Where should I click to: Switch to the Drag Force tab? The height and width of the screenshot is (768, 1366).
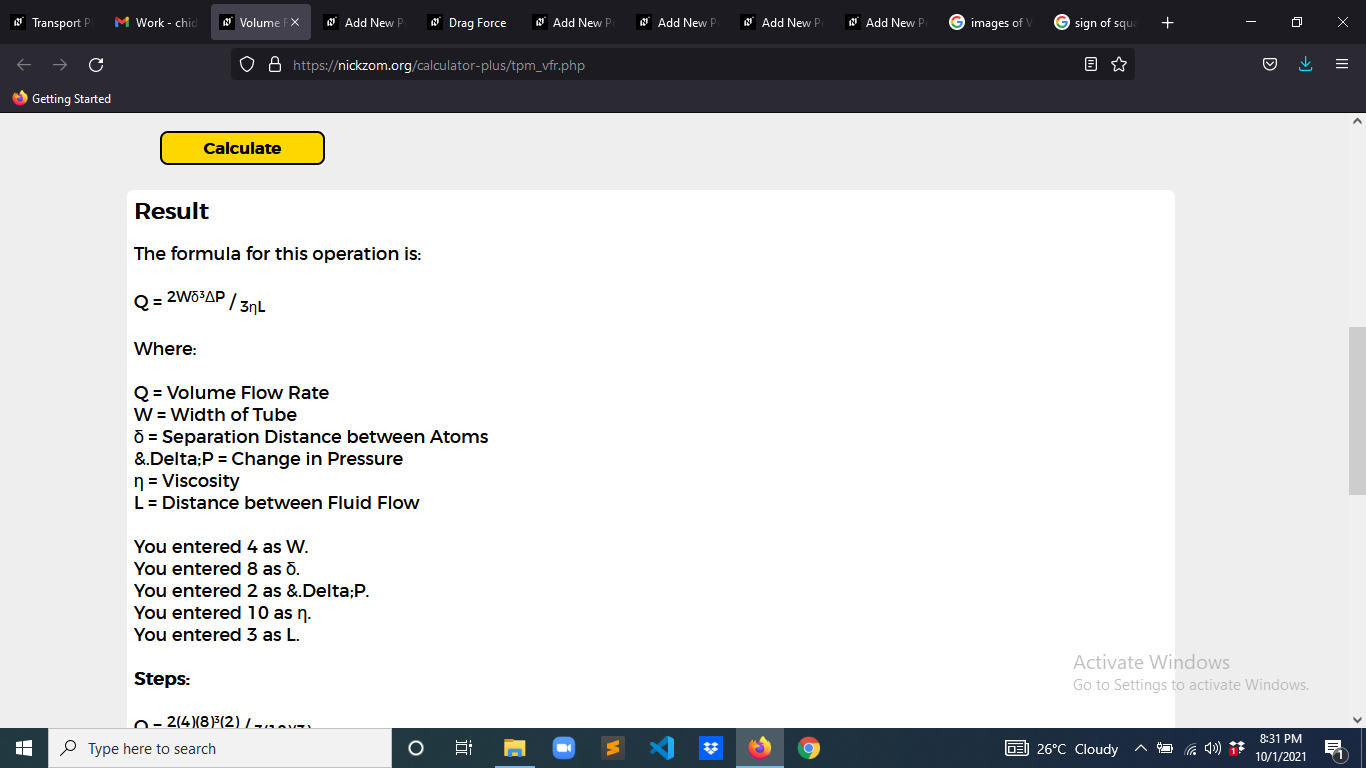click(x=467, y=22)
